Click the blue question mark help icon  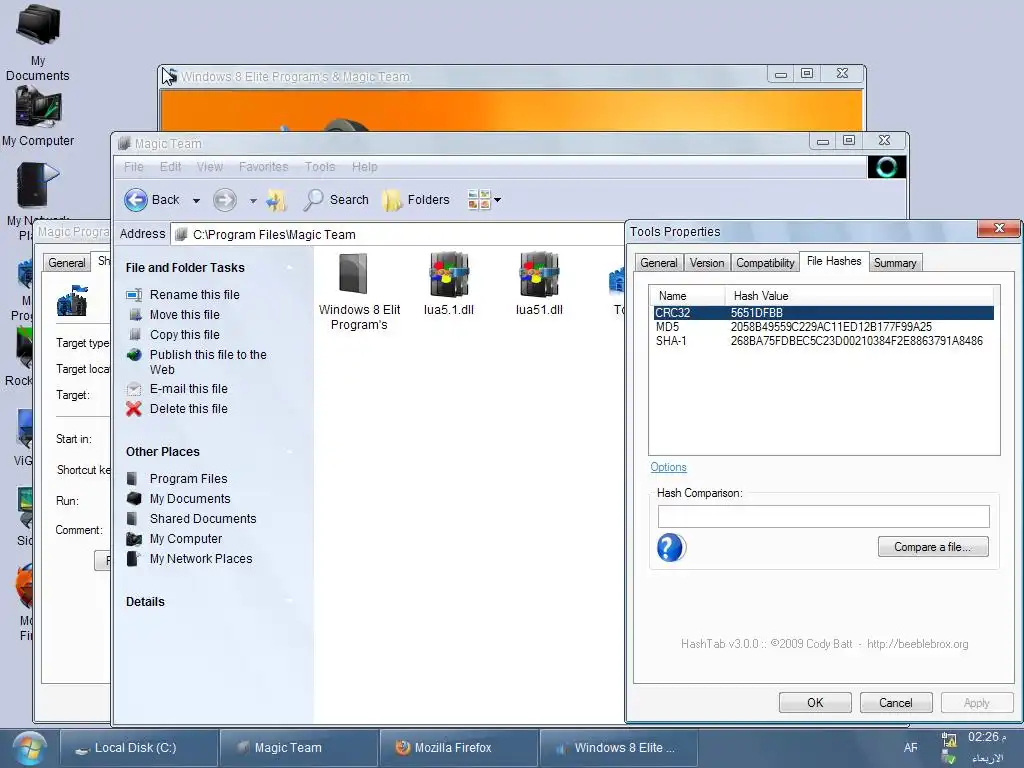[x=671, y=547]
